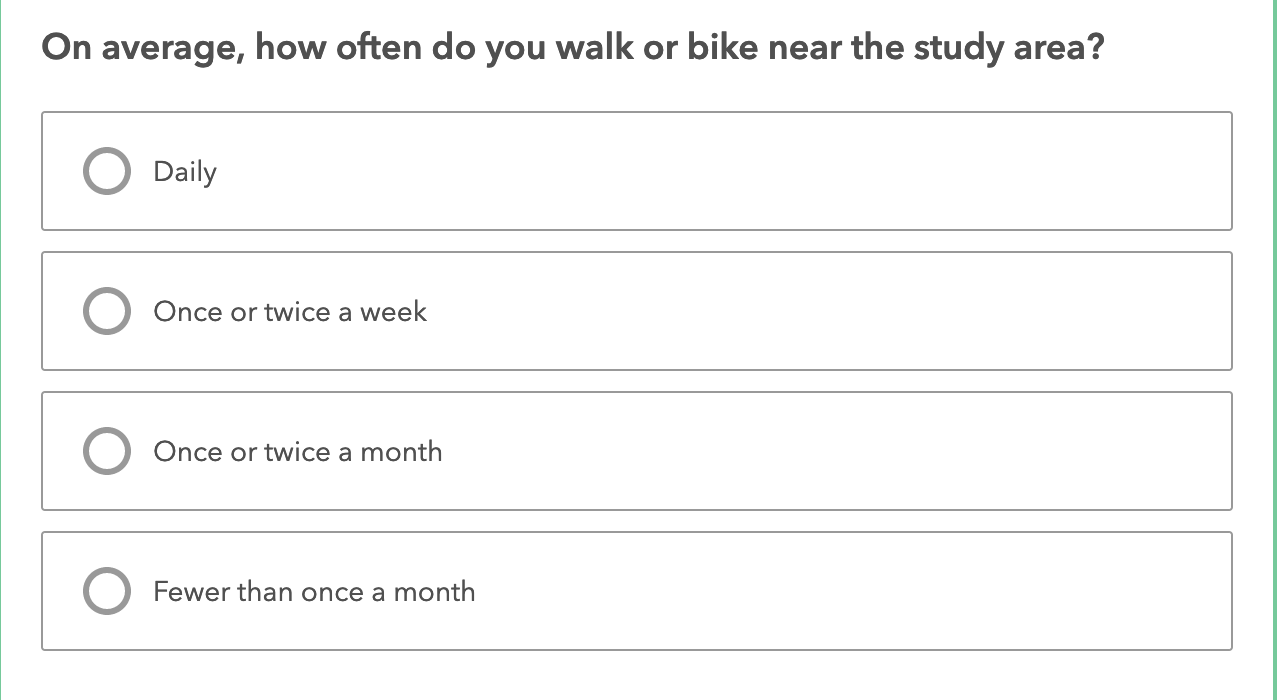
Task: Pick the least frequent answer option
Action: point(106,591)
